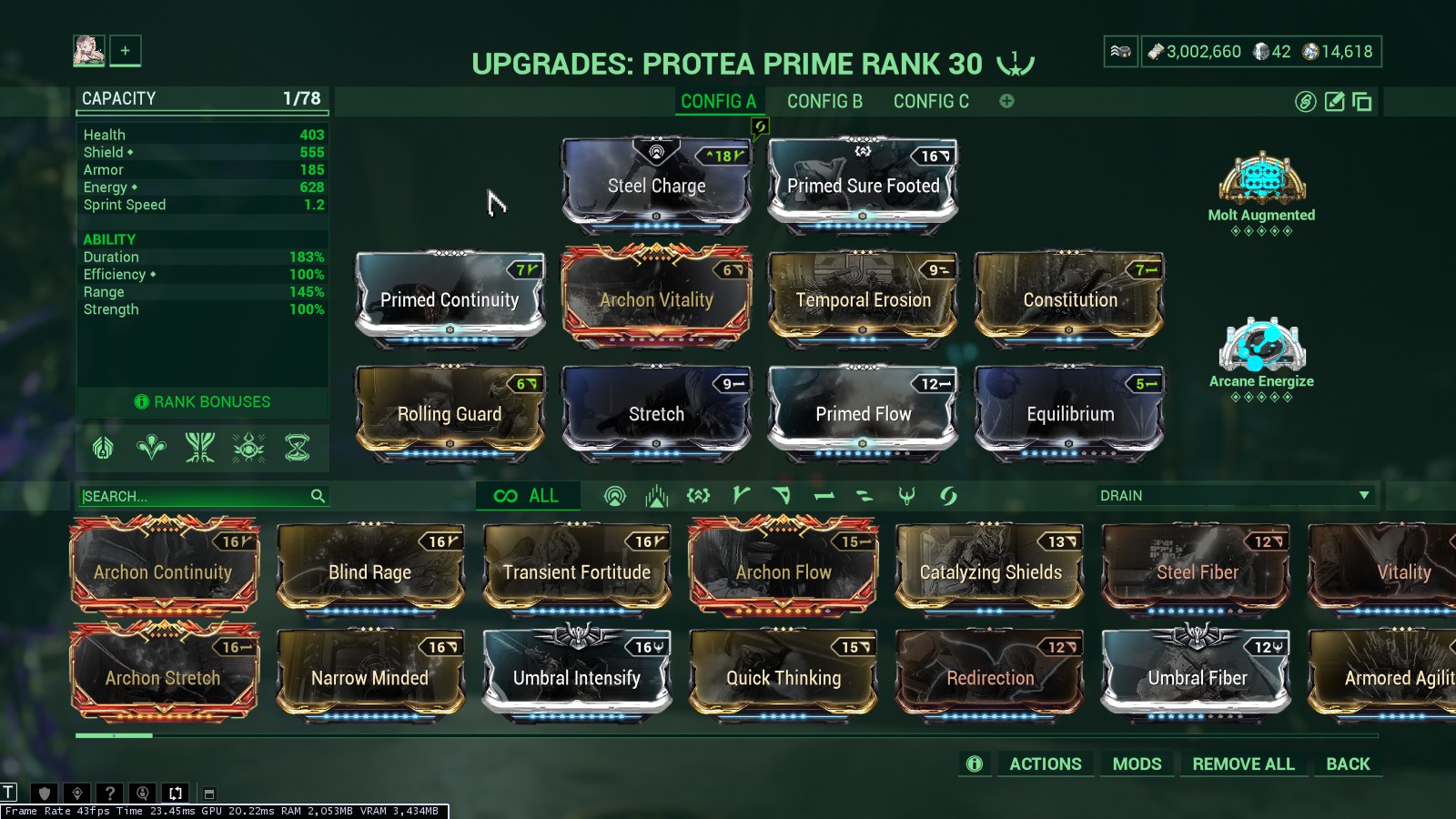Screen dimensions: 1456x819
Task: Click the search magnifier icon
Action: coord(318,496)
